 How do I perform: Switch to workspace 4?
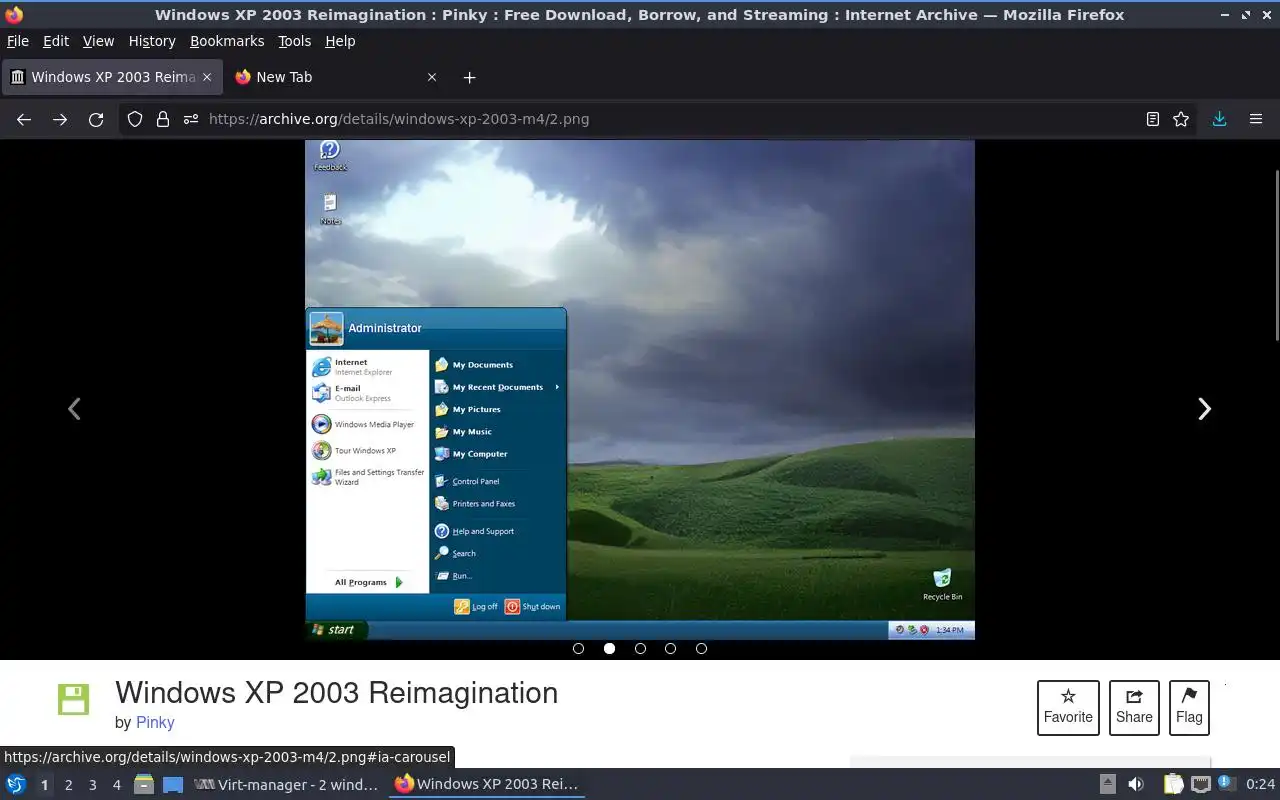[x=116, y=785]
